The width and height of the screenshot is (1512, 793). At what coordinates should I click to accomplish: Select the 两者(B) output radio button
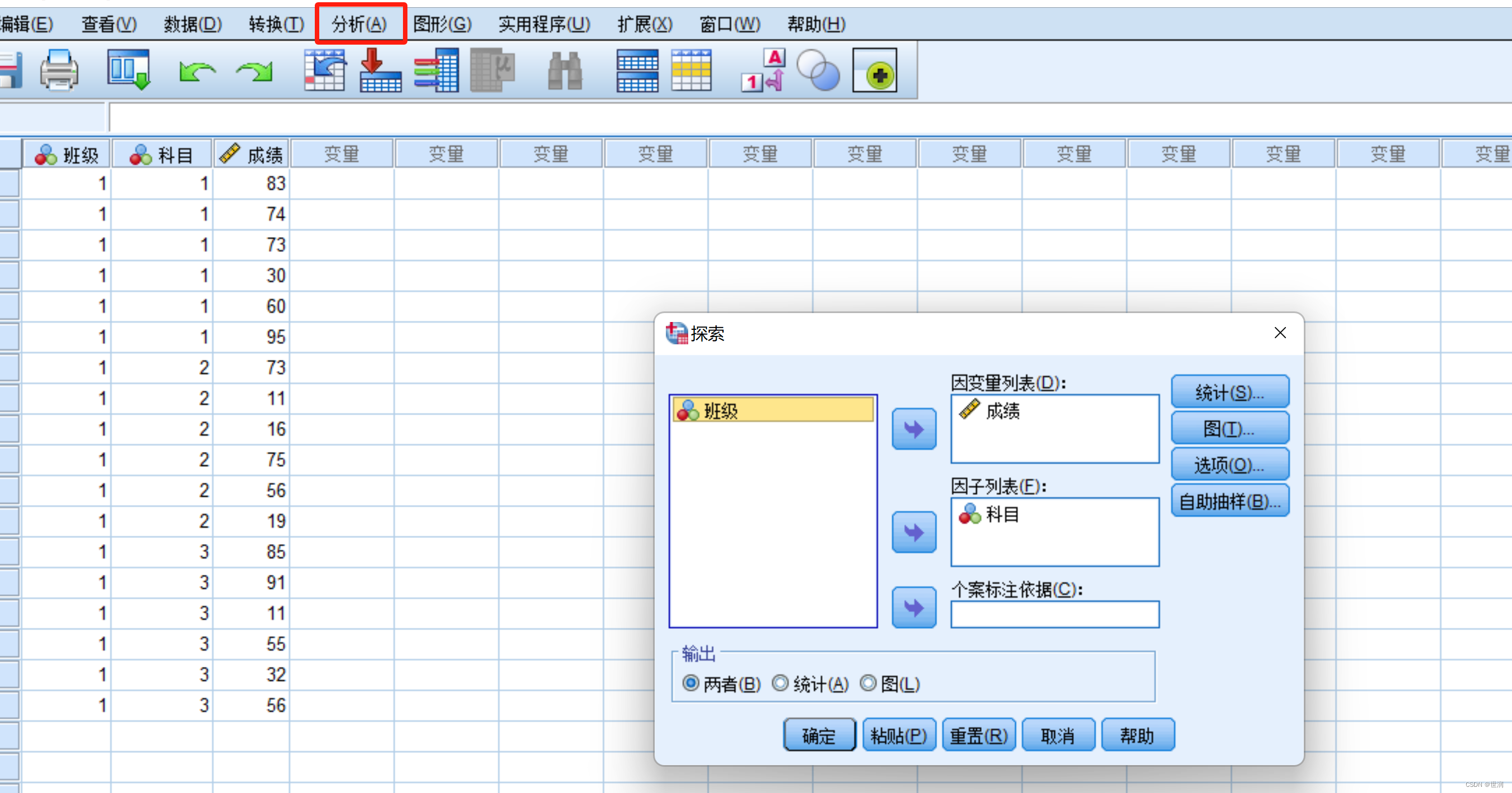coord(691,683)
